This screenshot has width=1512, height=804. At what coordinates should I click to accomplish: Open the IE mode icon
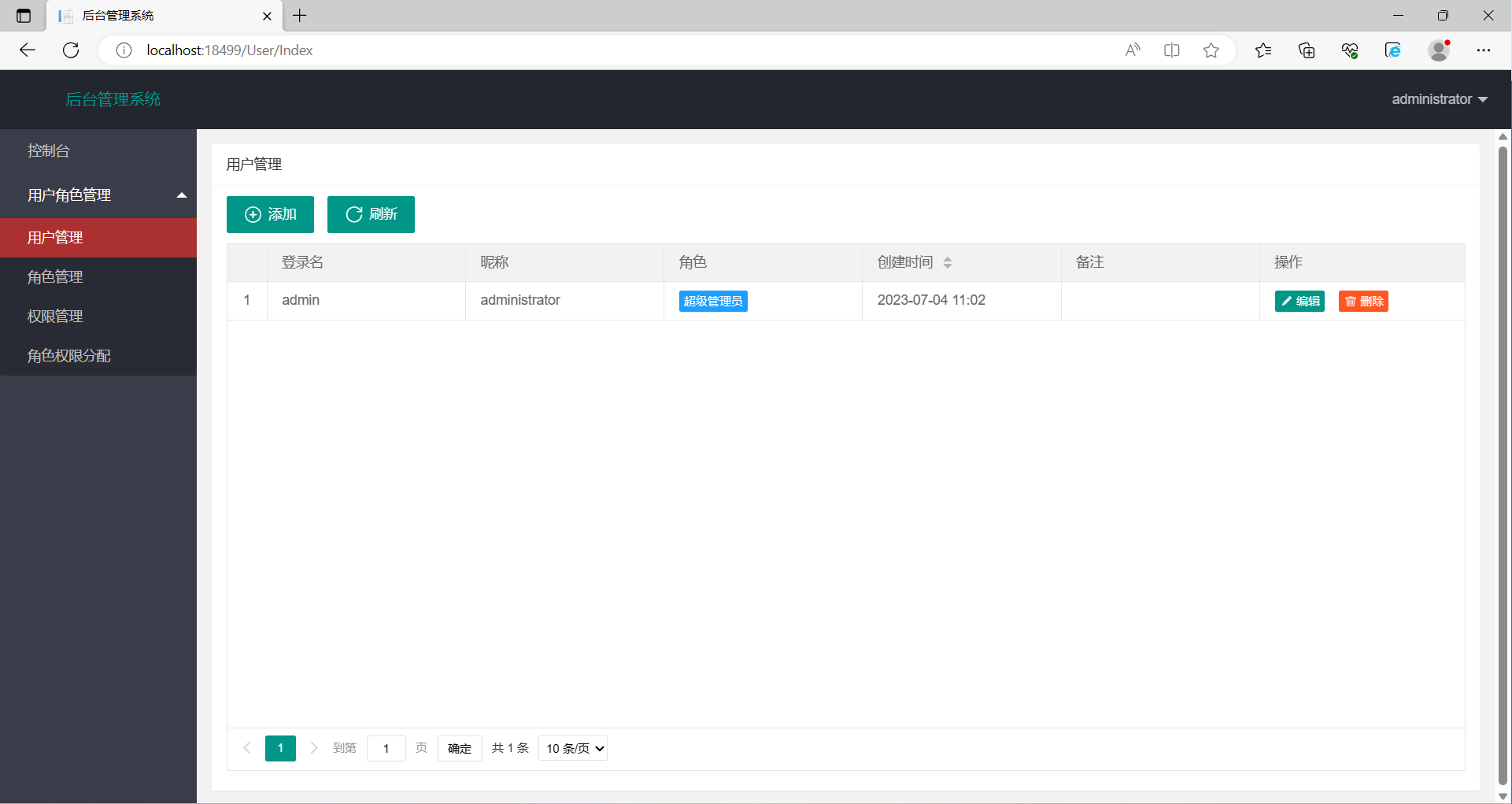pyautogui.click(x=1393, y=50)
